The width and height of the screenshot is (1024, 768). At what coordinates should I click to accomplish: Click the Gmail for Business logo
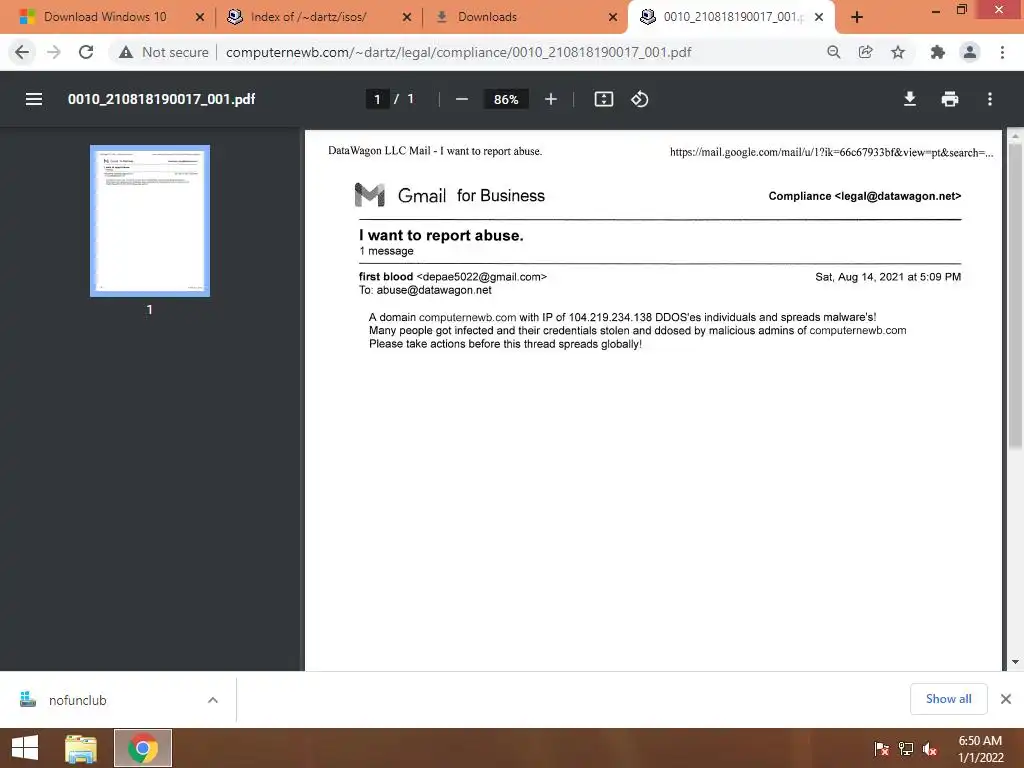tap(449, 195)
